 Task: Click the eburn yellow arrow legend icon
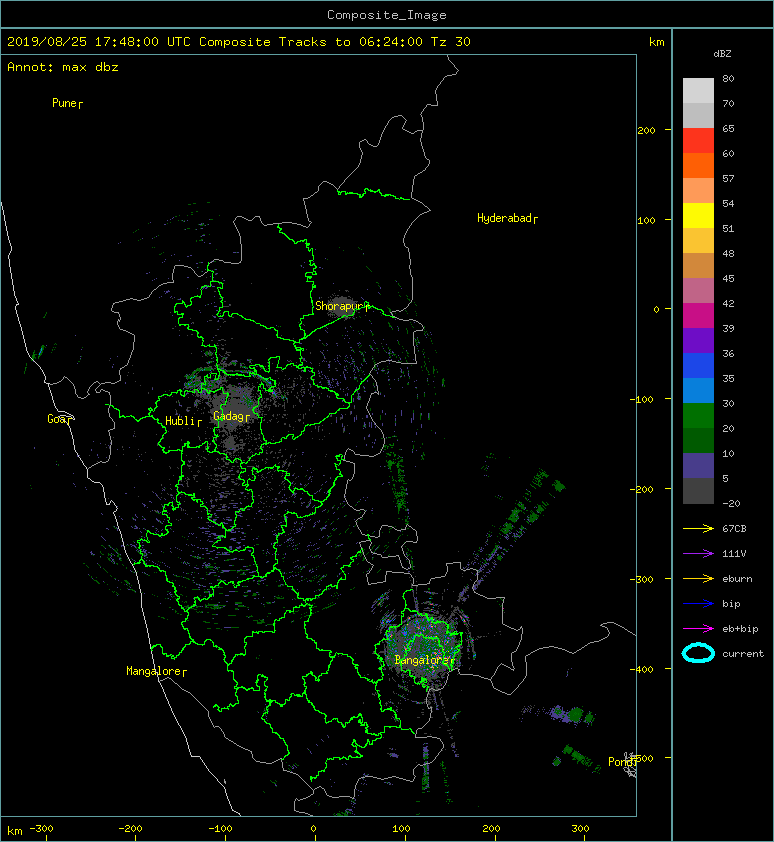(x=698, y=579)
